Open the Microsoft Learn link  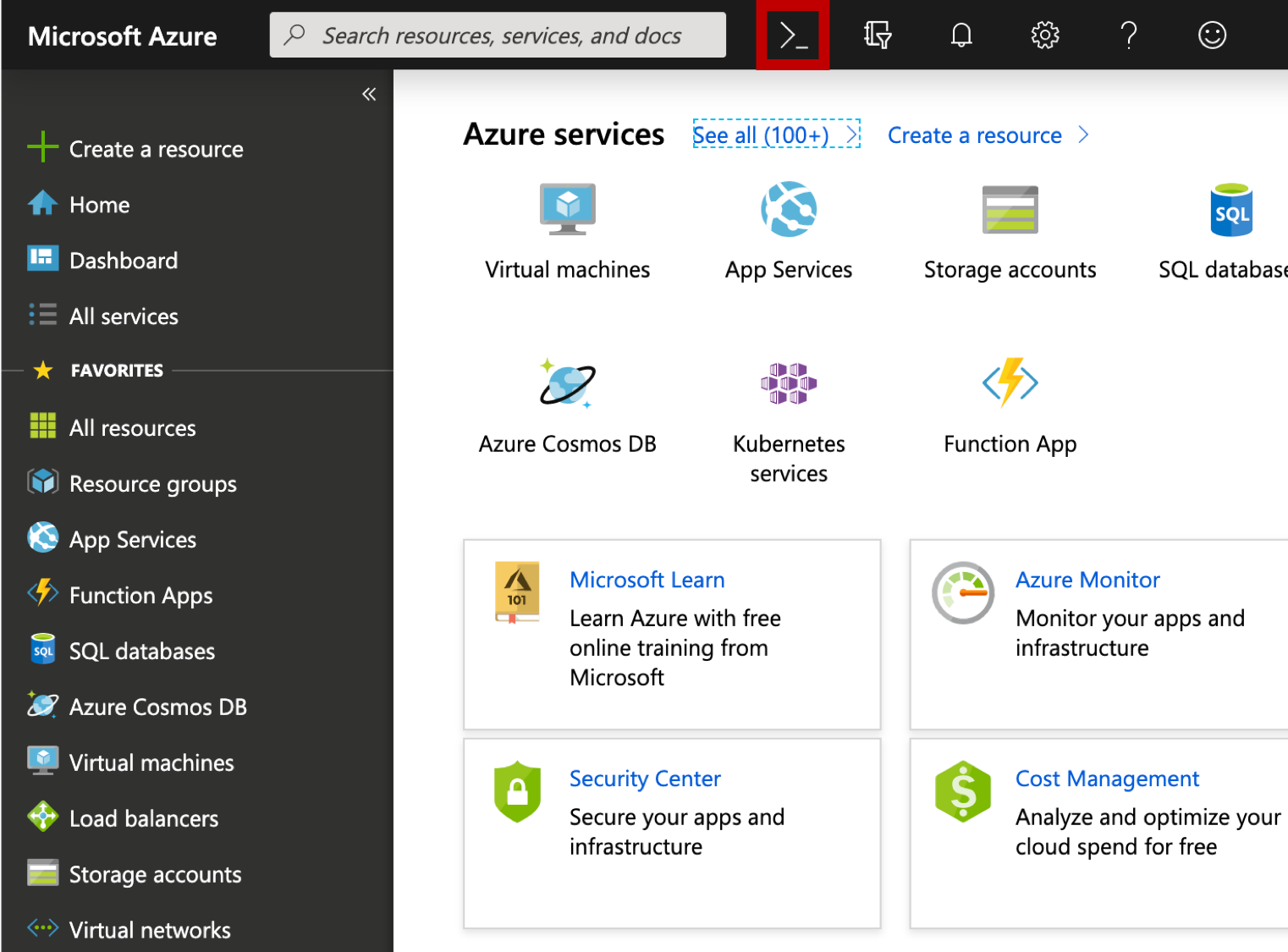pyautogui.click(x=647, y=580)
